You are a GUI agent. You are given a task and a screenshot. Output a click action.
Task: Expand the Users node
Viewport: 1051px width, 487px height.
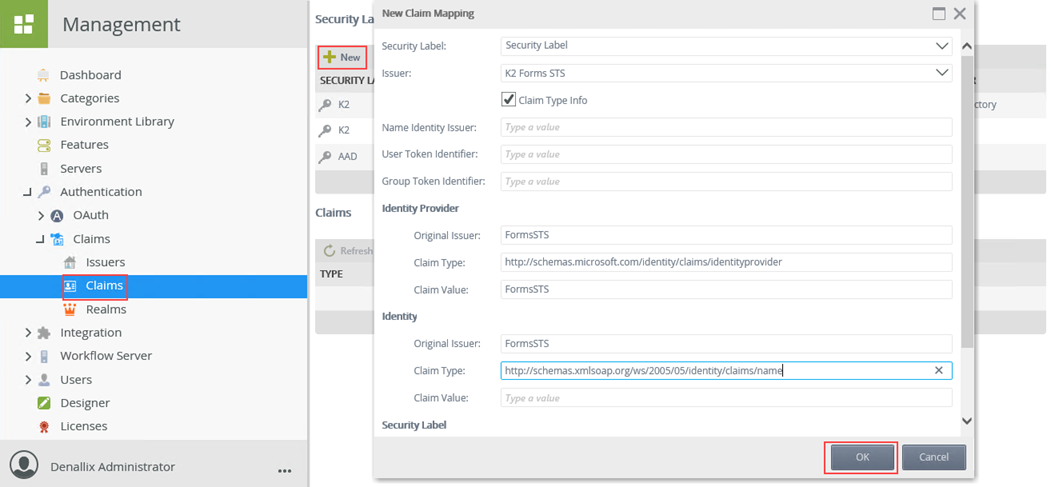27,380
